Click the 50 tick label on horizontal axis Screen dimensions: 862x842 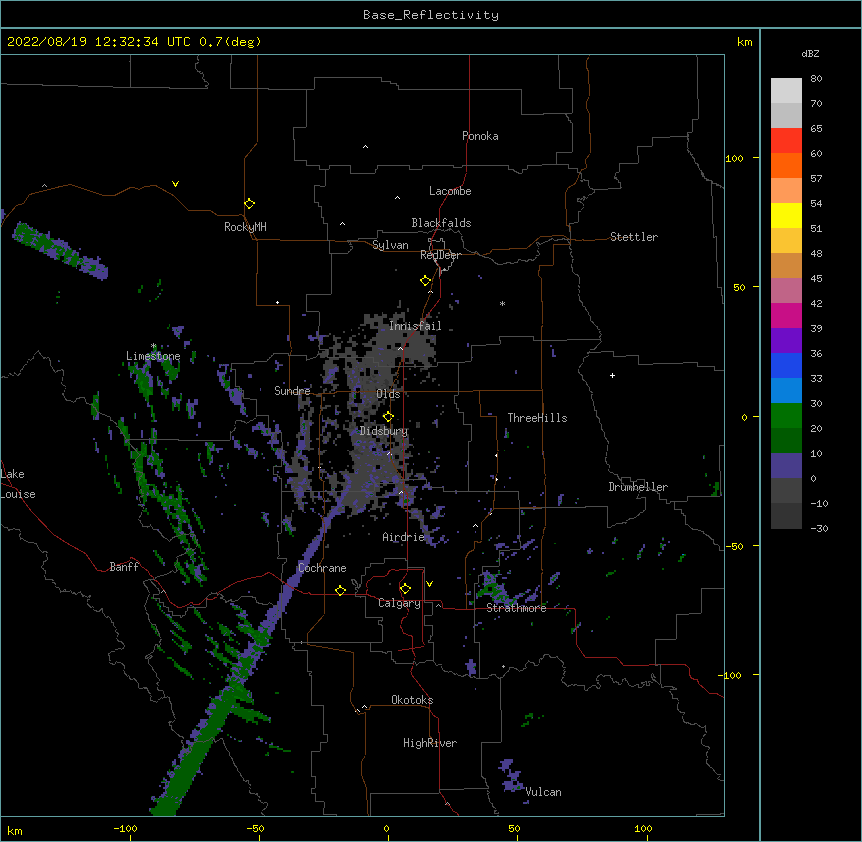pos(514,828)
